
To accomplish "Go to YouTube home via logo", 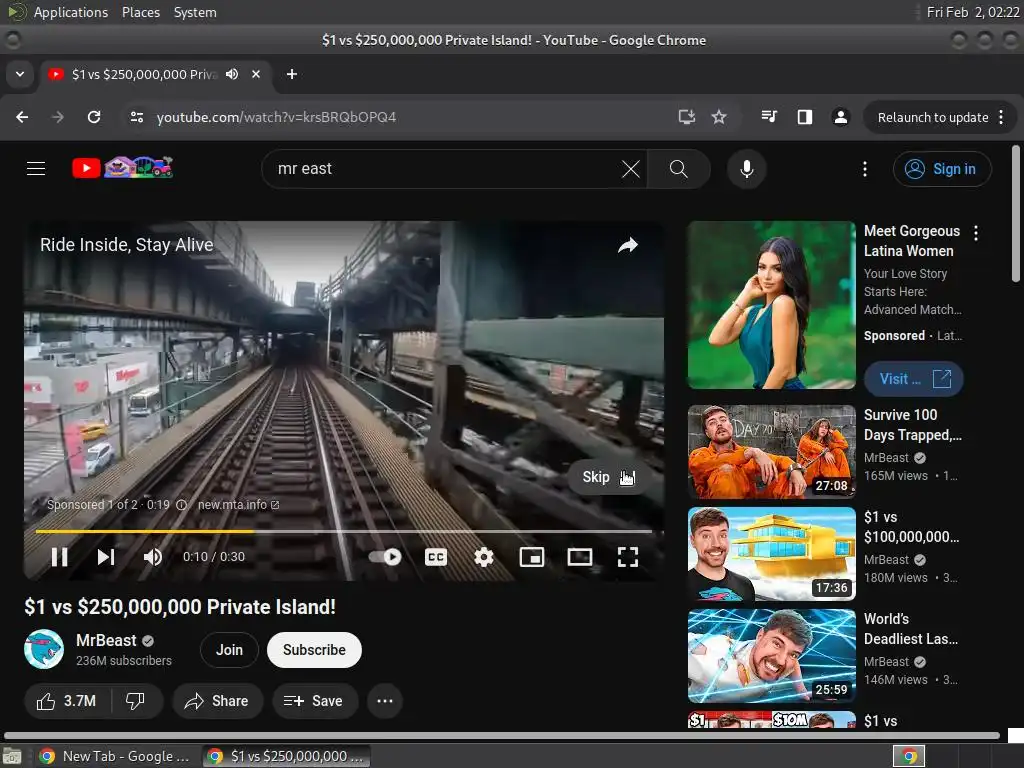I will [123, 168].
